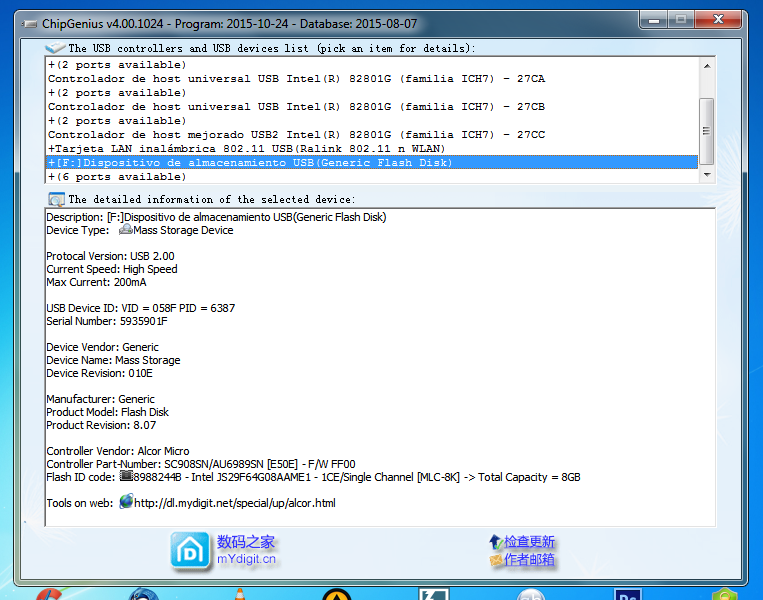Click the magnifier icon beside detailed information
The image size is (763, 600).
56,200
